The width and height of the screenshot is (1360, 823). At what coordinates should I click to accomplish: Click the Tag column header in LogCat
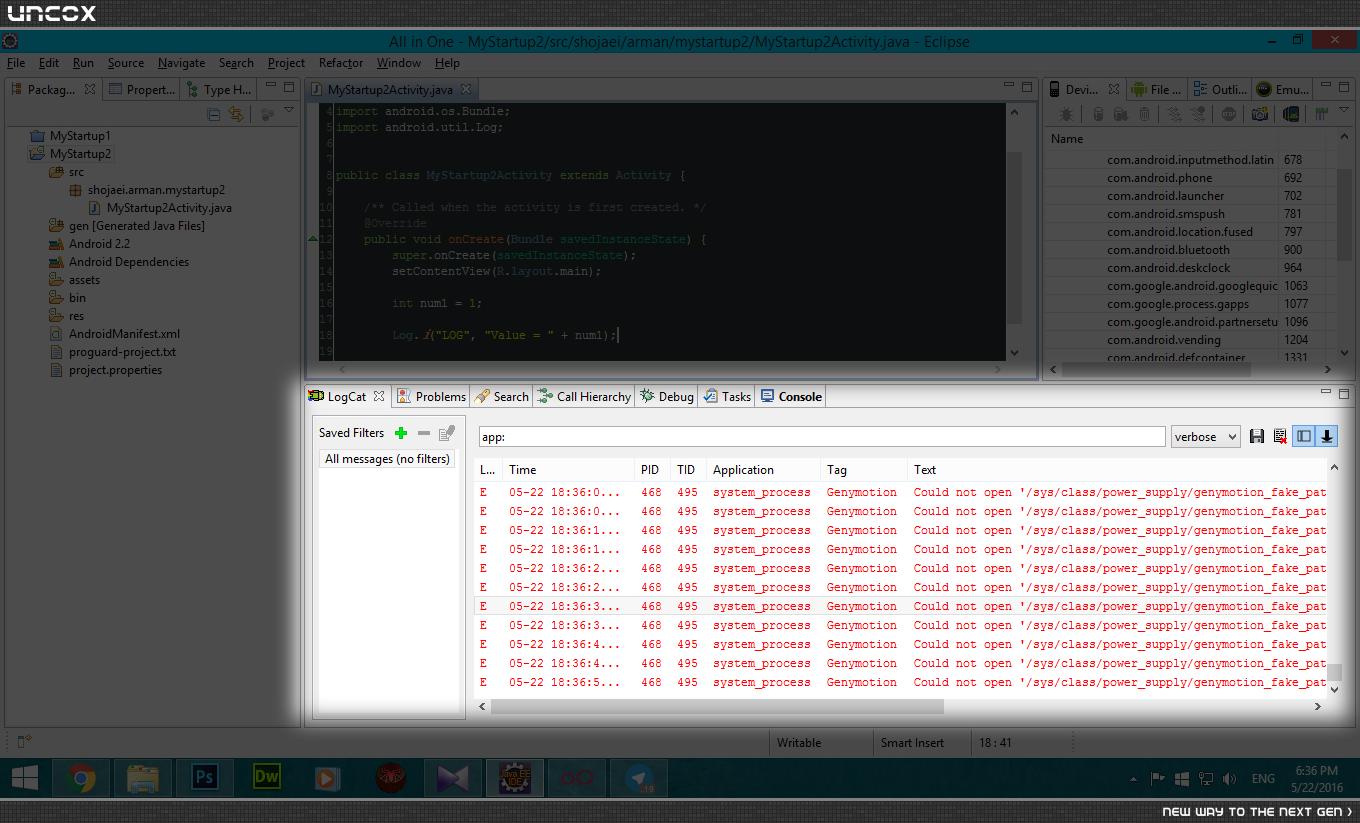click(837, 470)
